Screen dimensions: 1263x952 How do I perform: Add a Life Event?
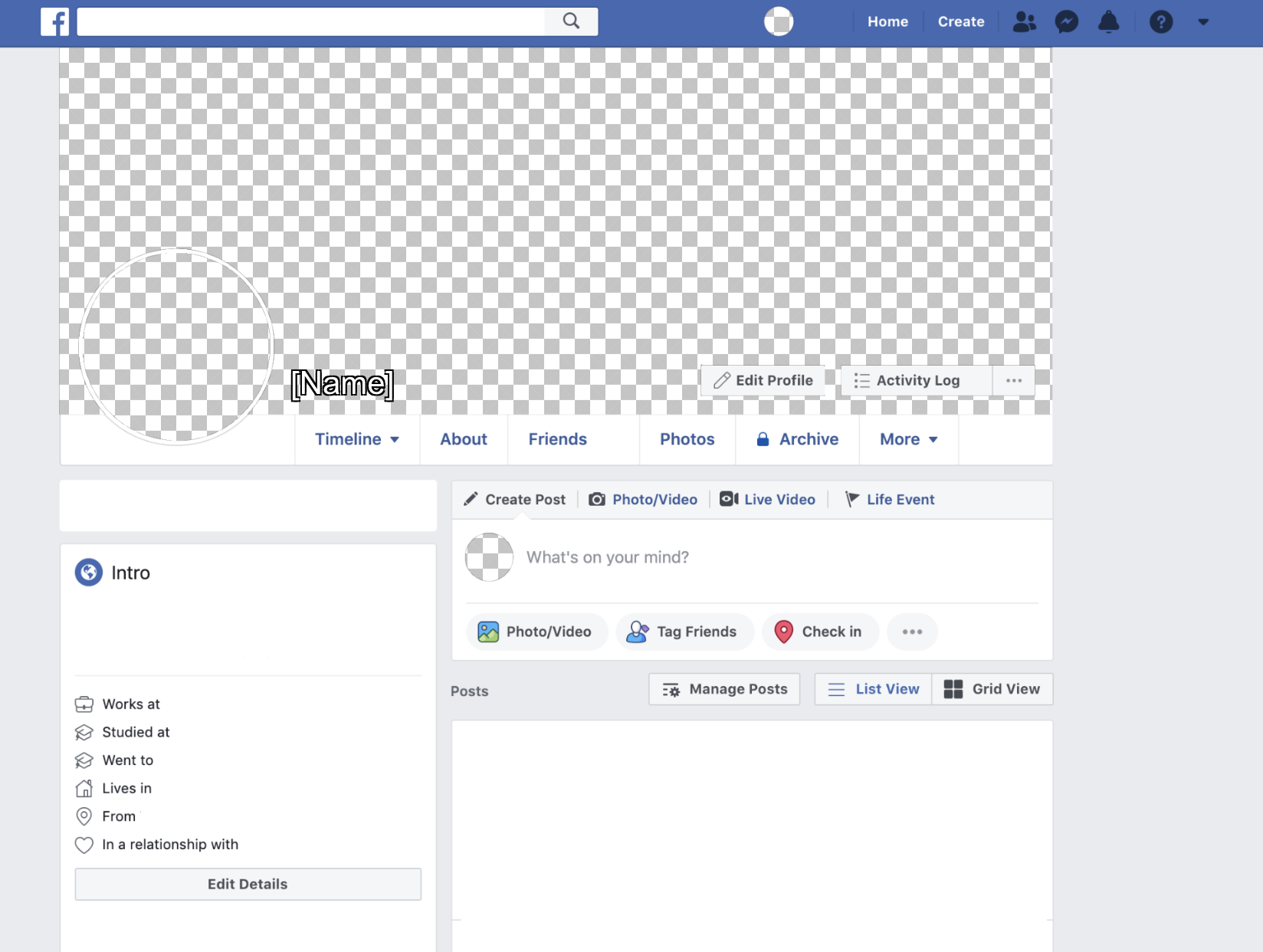(x=890, y=499)
